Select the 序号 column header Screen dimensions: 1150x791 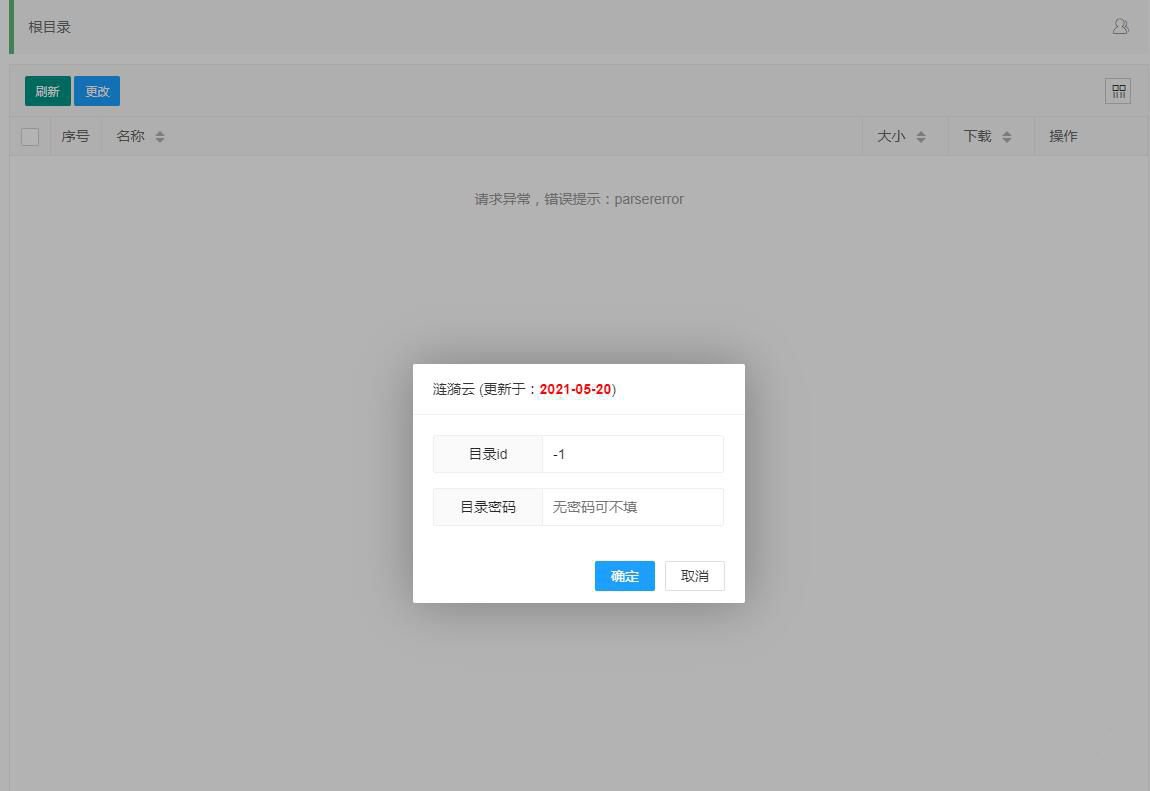pos(75,136)
